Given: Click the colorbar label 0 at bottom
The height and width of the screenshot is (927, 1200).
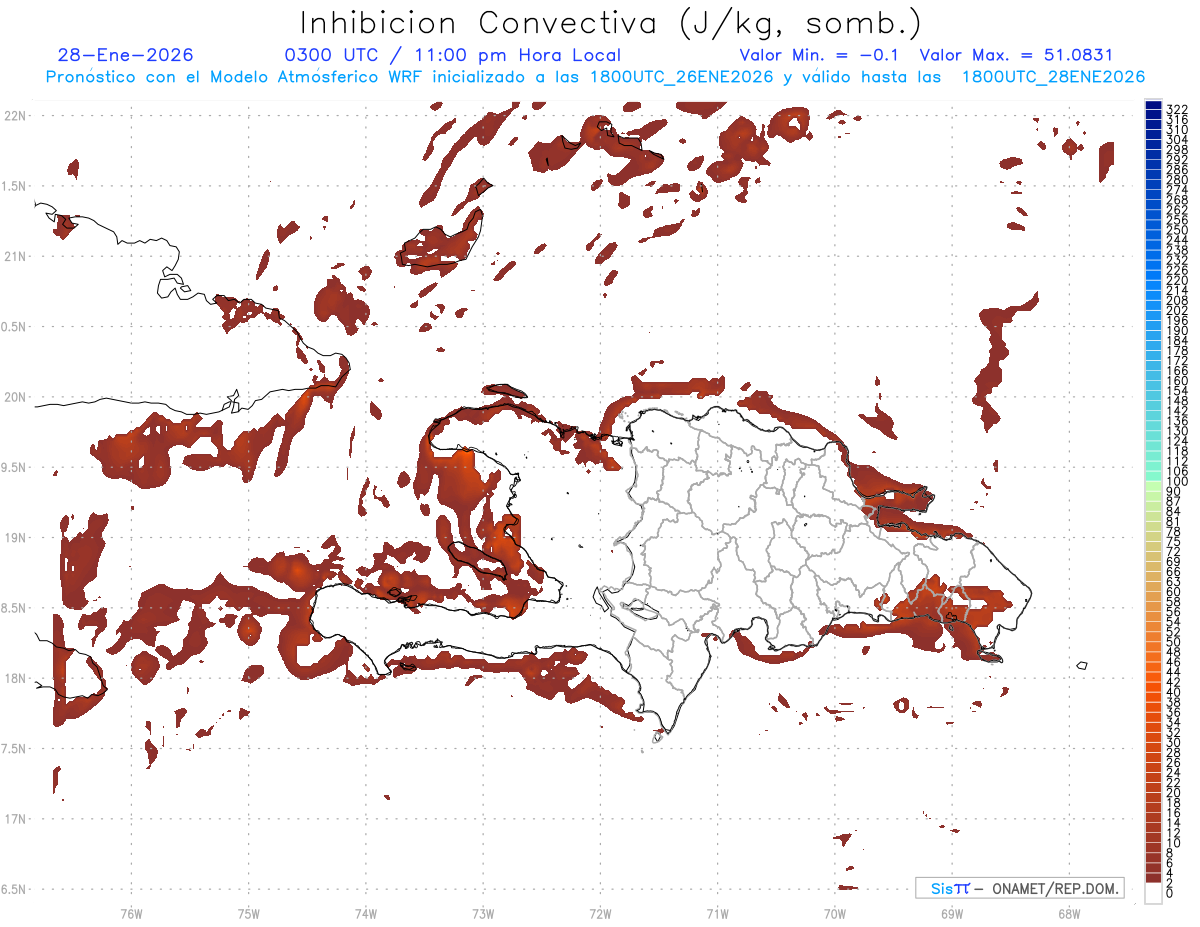Looking at the screenshot, I should click(x=1169, y=891).
